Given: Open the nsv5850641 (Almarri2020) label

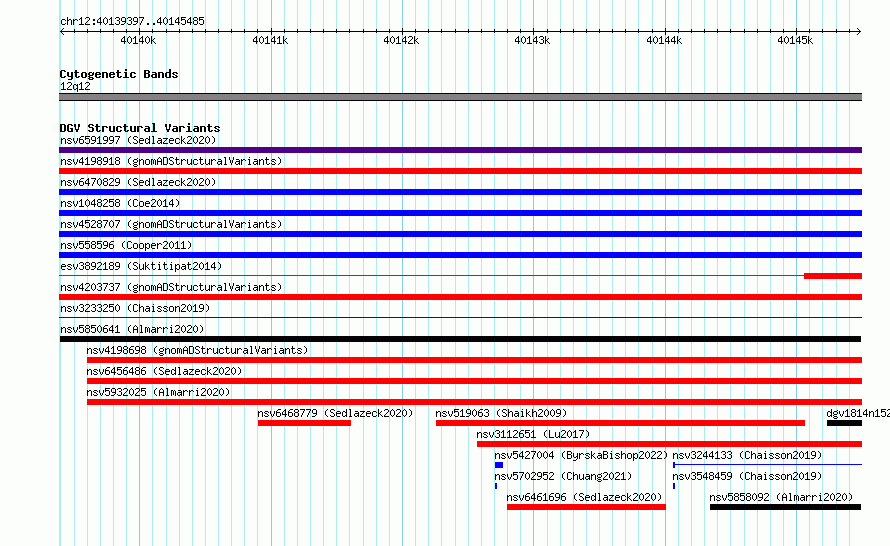Looking at the screenshot, I should coord(132,329).
